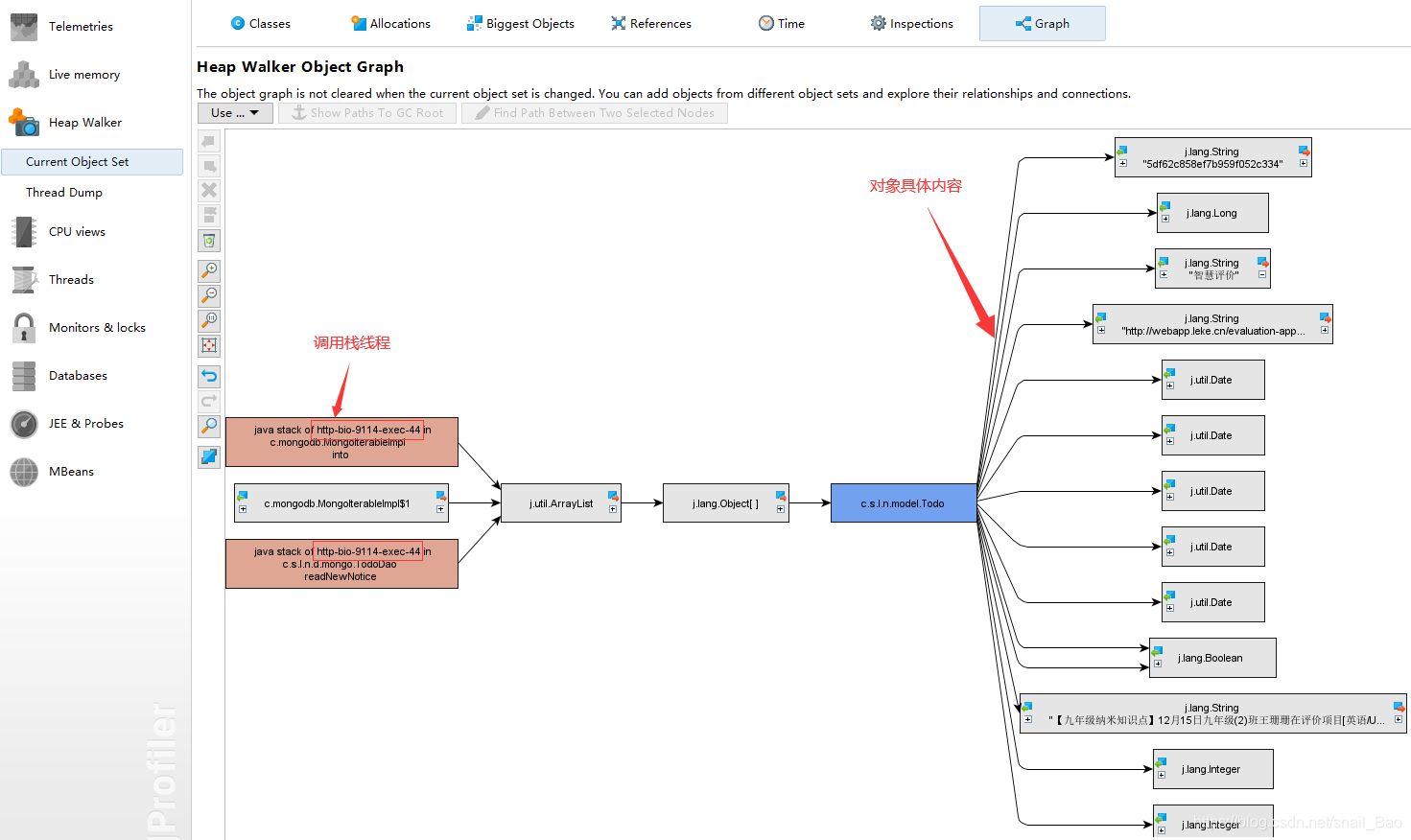Reset graph zoom to 1:1
Image resolution: width=1411 pixels, height=840 pixels.
point(209,320)
